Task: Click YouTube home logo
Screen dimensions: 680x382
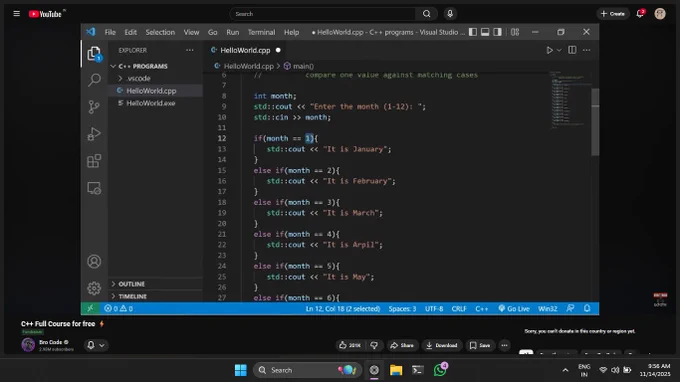Action: pos(45,14)
